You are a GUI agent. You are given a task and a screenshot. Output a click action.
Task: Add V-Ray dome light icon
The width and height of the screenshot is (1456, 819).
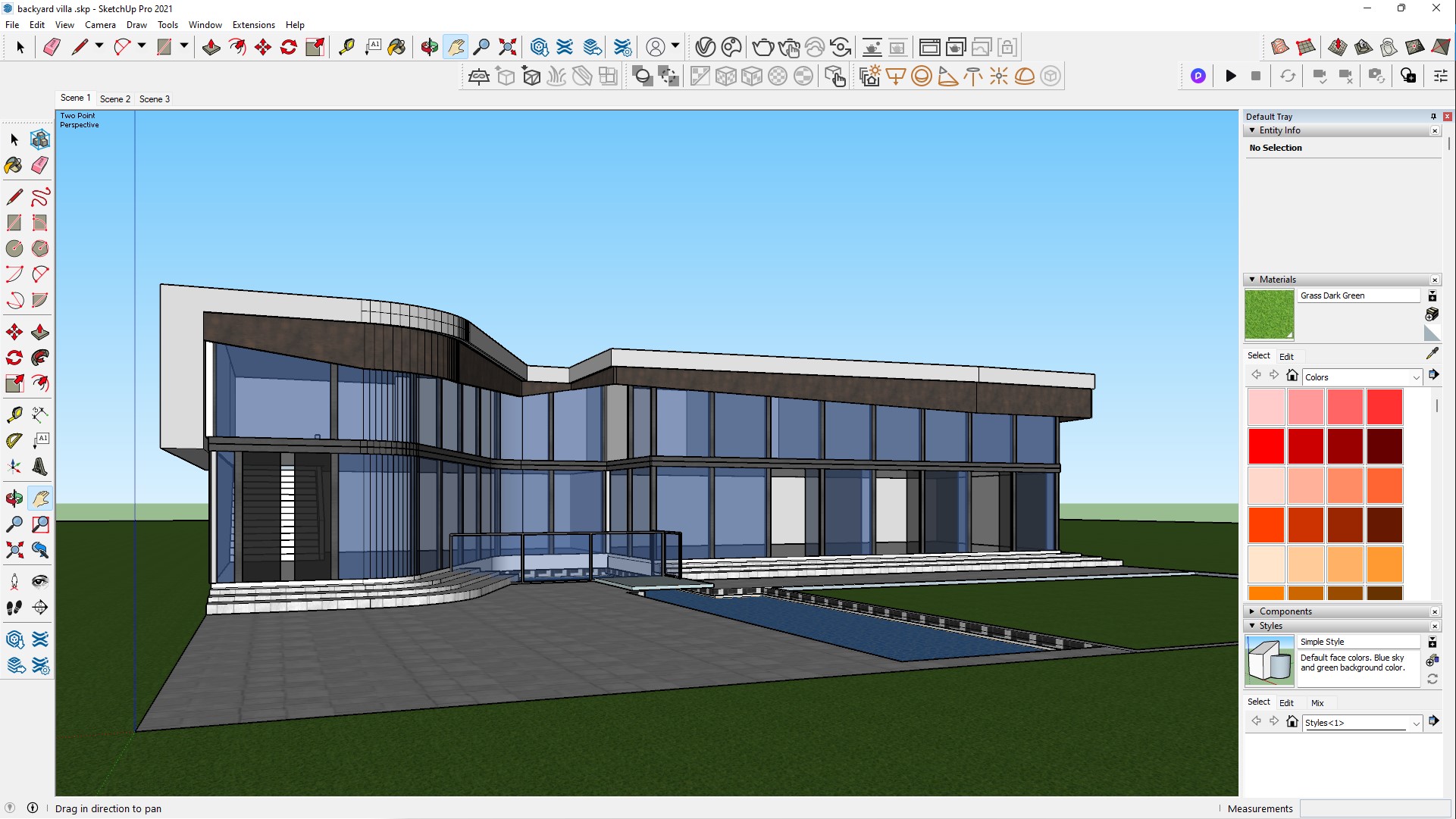point(1025,76)
